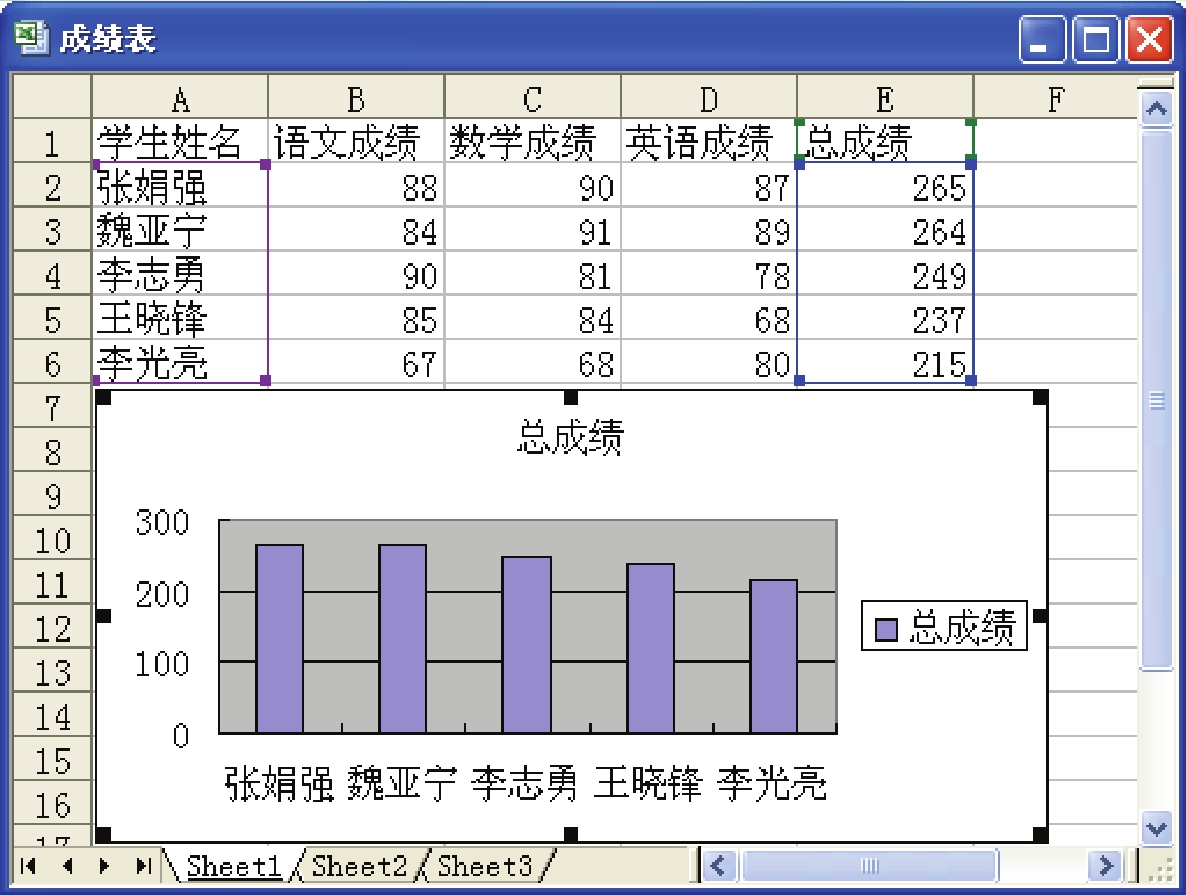The width and height of the screenshot is (1186, 895).
Task: Click the vertical scrollbar thumb
Action: coord(1156,400)
